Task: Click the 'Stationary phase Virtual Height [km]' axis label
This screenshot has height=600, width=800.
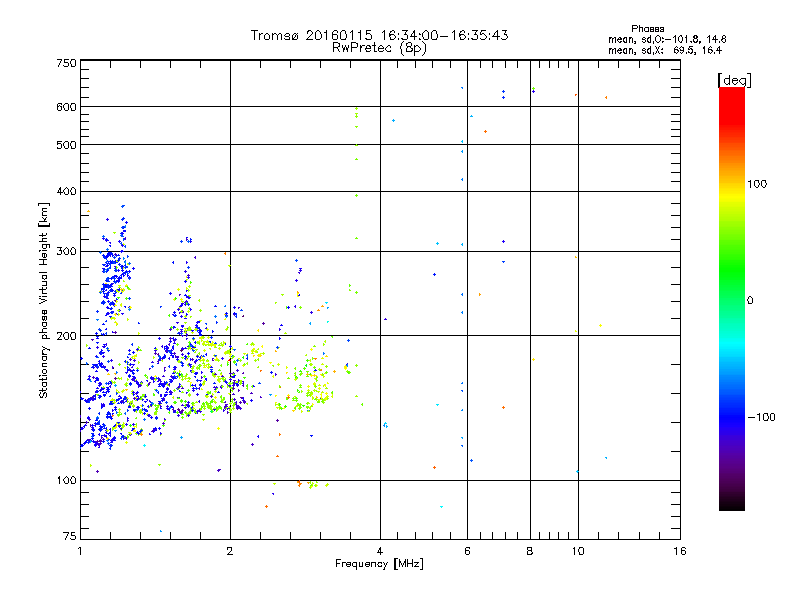Action: pyautogui.click(x=44, y=300)
